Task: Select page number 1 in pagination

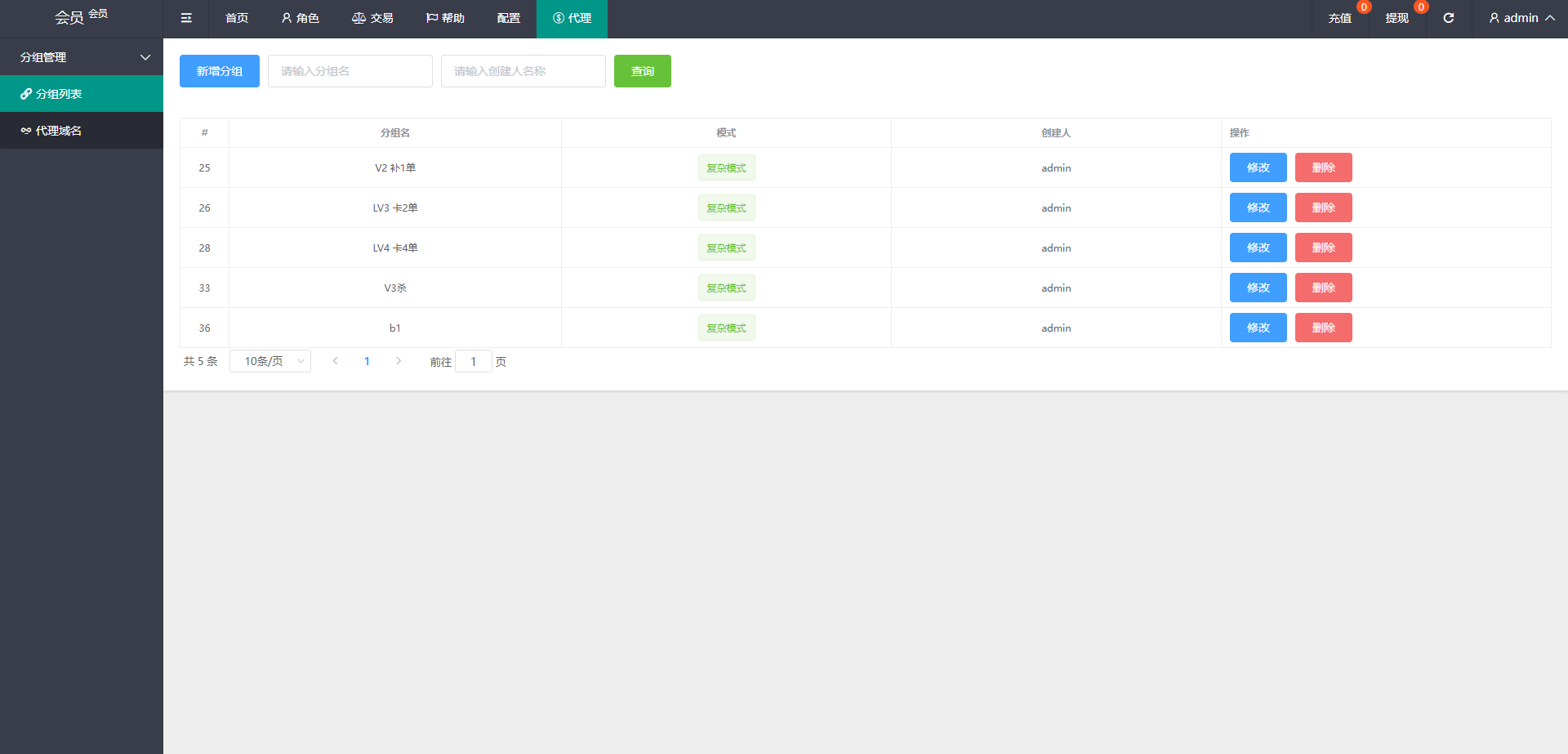Action: coord(367,361)
